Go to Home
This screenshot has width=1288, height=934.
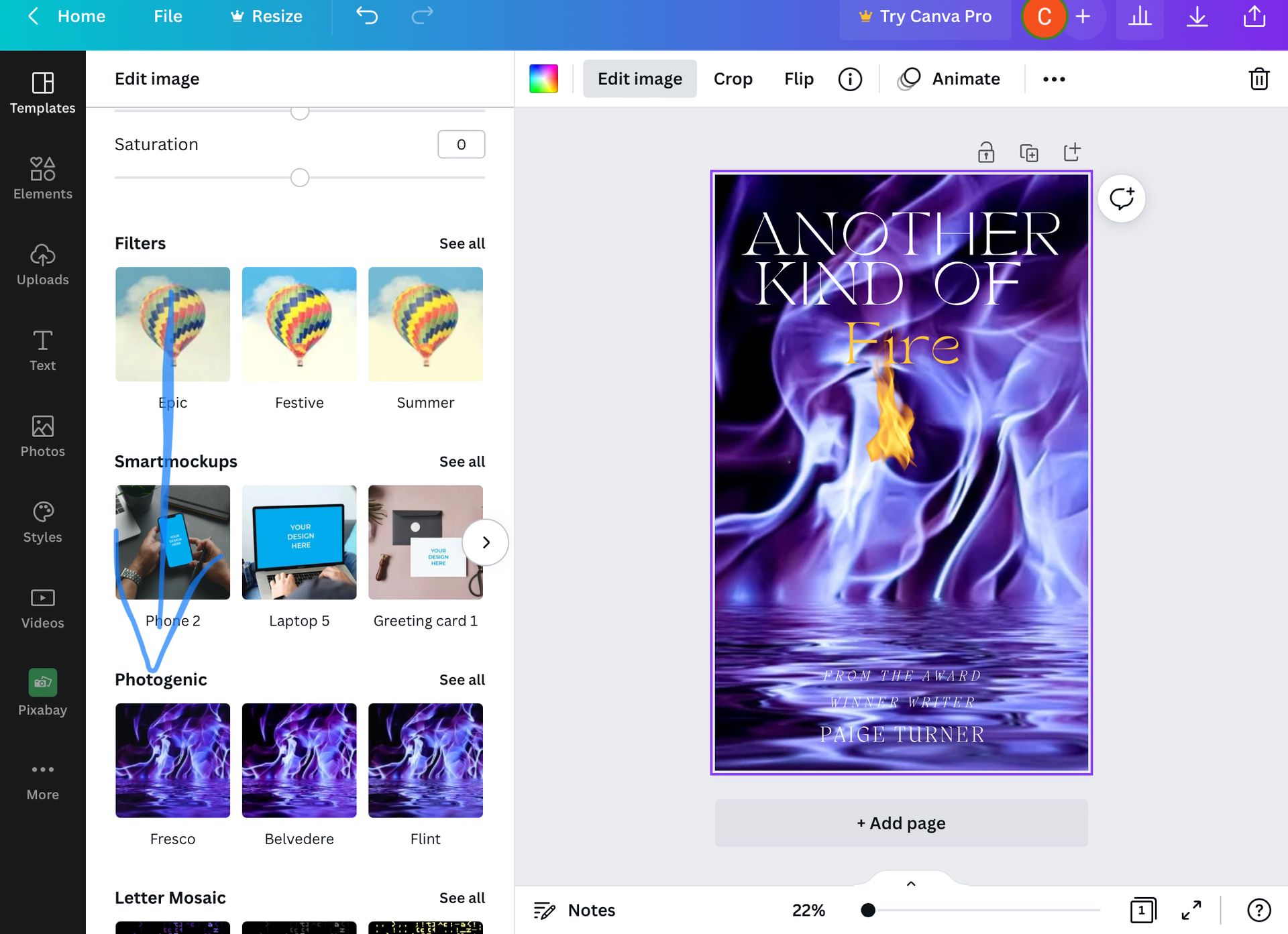coord(81,16)
